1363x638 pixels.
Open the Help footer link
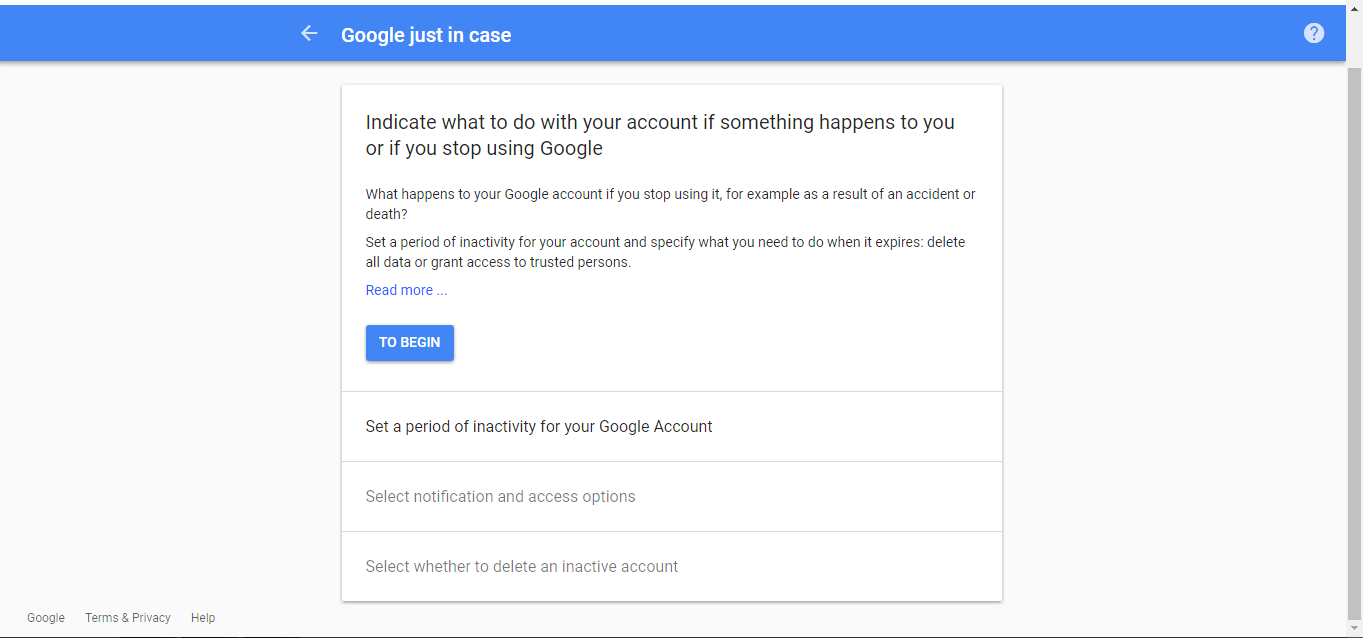pyautogui.click(x=203, y=618)
